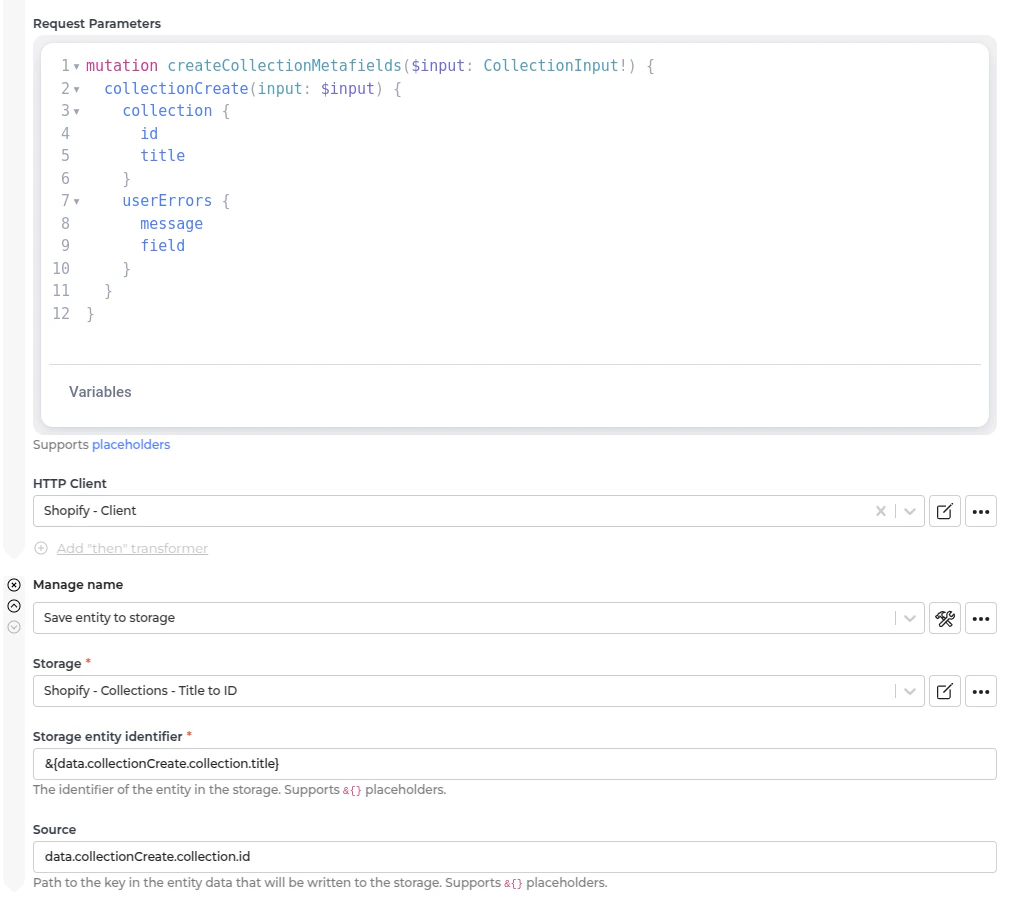Viewport: 1029px width, 898px height.
Task: Click the Source input field
Action: click(514, 857)
